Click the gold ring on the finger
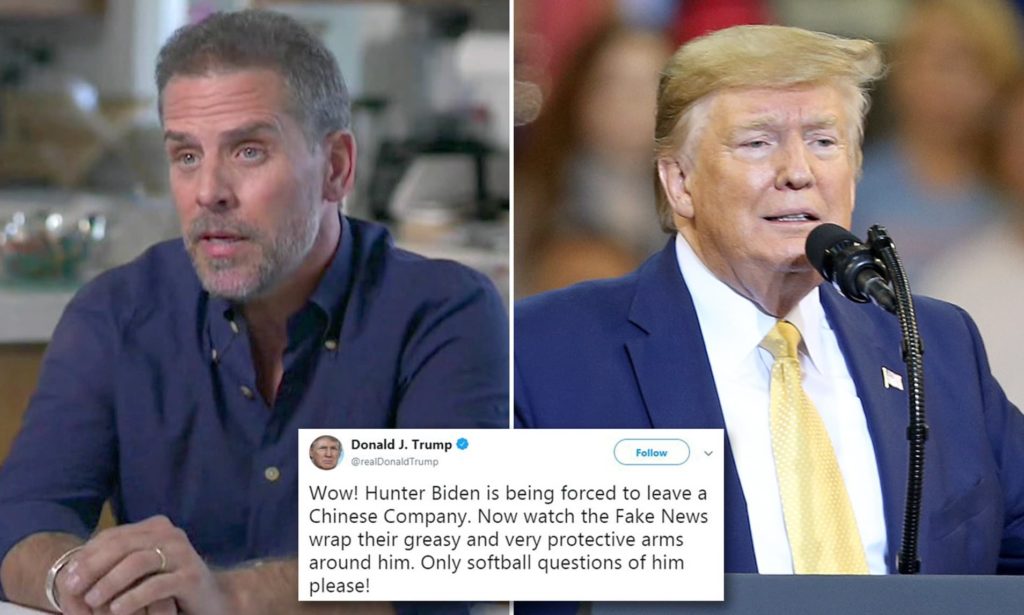Viewport: 1024px width, 615px height. coord(160,558)
